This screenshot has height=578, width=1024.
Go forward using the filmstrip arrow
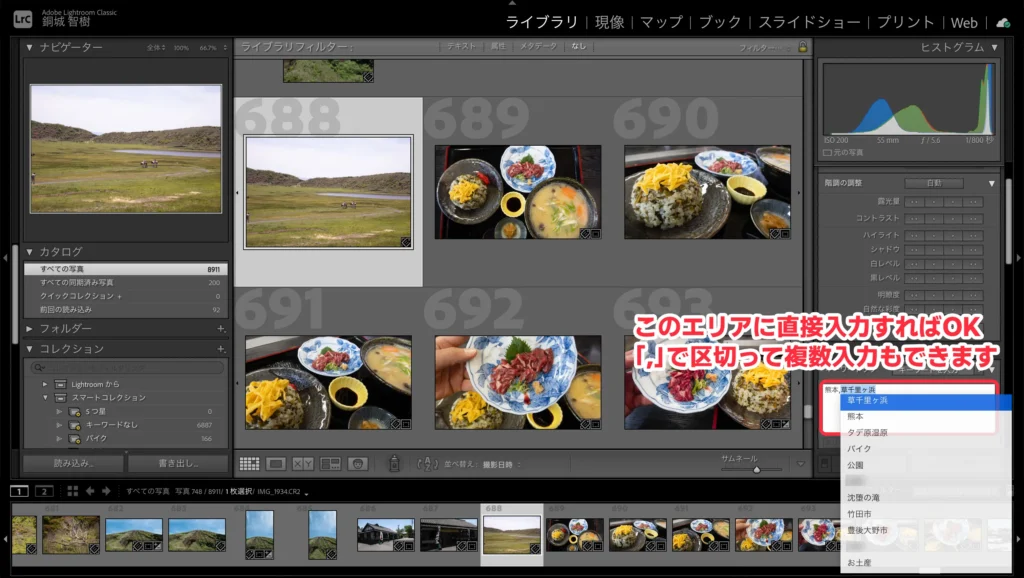(107, 491)
